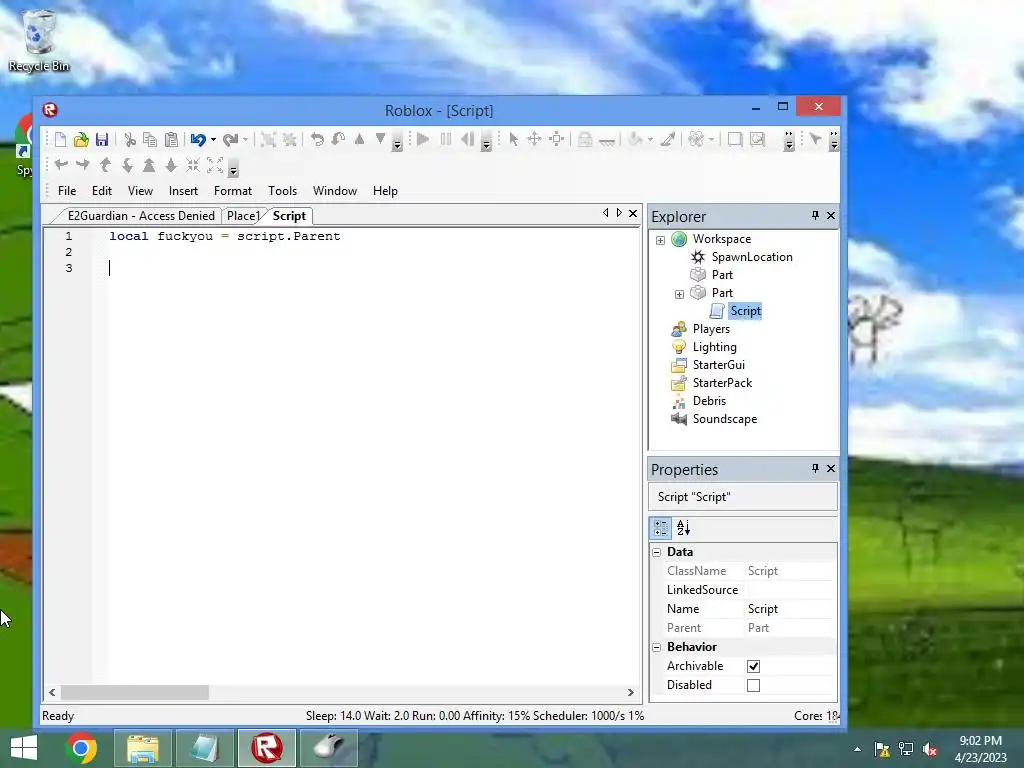The width and height of the screenshot is (1024, 768).
Task: Save with the floppy disk icon
Action: tap(102, 139)
